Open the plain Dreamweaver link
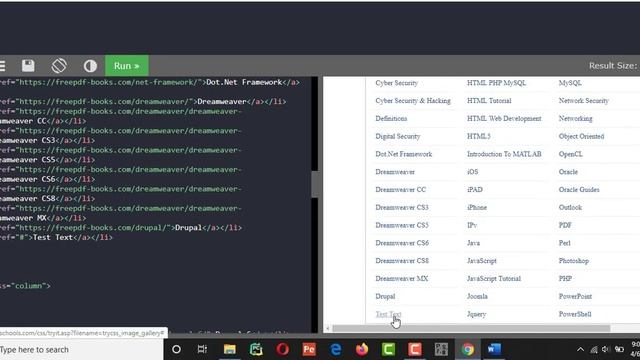Viewport: 640px width, 360px height. click(x=395, y=172)
